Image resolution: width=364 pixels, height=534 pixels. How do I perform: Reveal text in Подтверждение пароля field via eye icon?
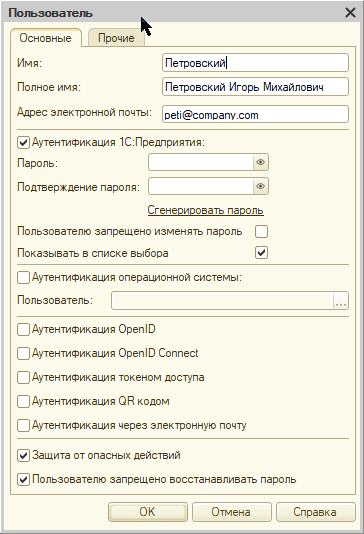coord(260,186)
